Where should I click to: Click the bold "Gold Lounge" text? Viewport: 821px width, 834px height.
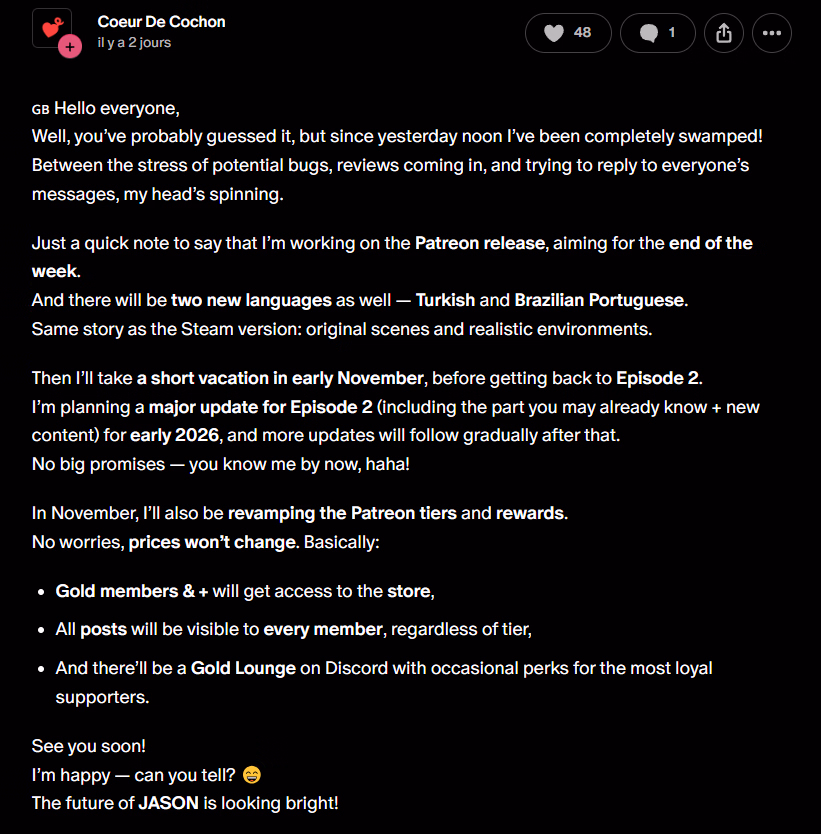(x=243, y=667)
